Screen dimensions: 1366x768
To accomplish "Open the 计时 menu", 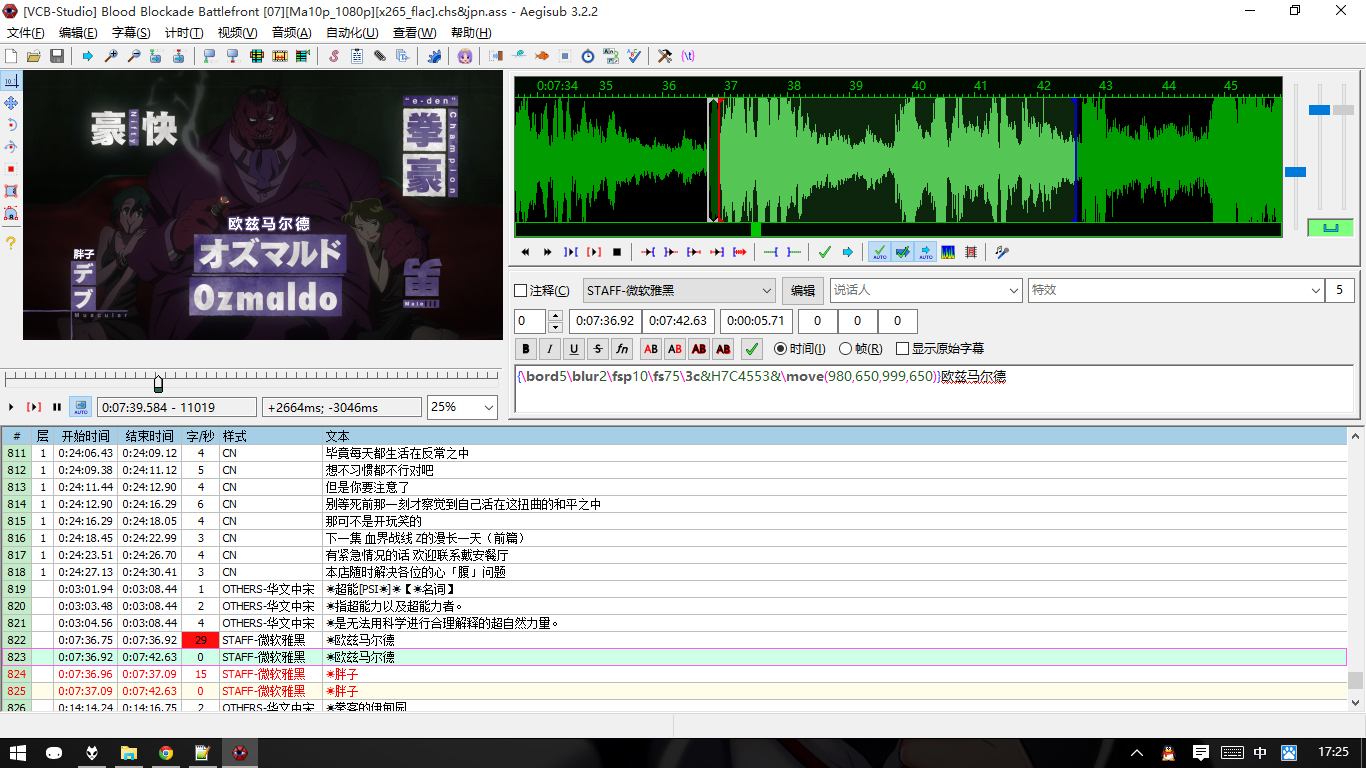I will click(x=183, y=32).
